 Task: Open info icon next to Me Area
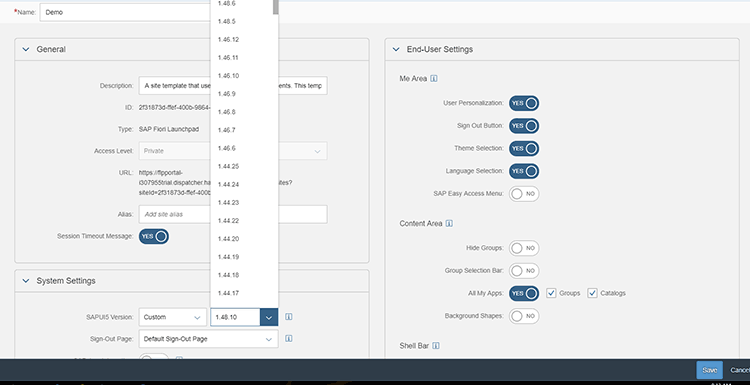[434, 78]
